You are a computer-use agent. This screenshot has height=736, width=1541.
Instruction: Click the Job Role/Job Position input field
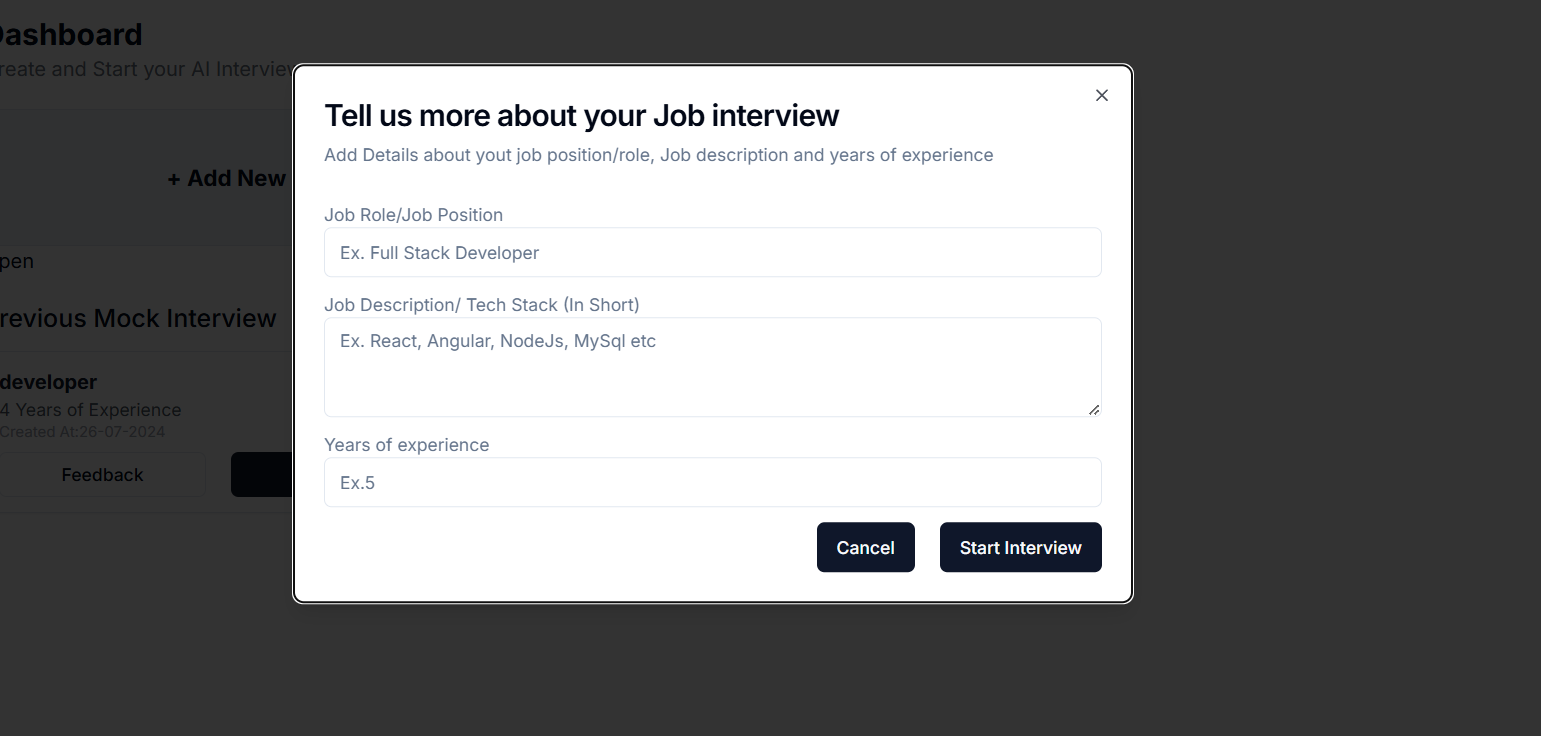[712, 253]
